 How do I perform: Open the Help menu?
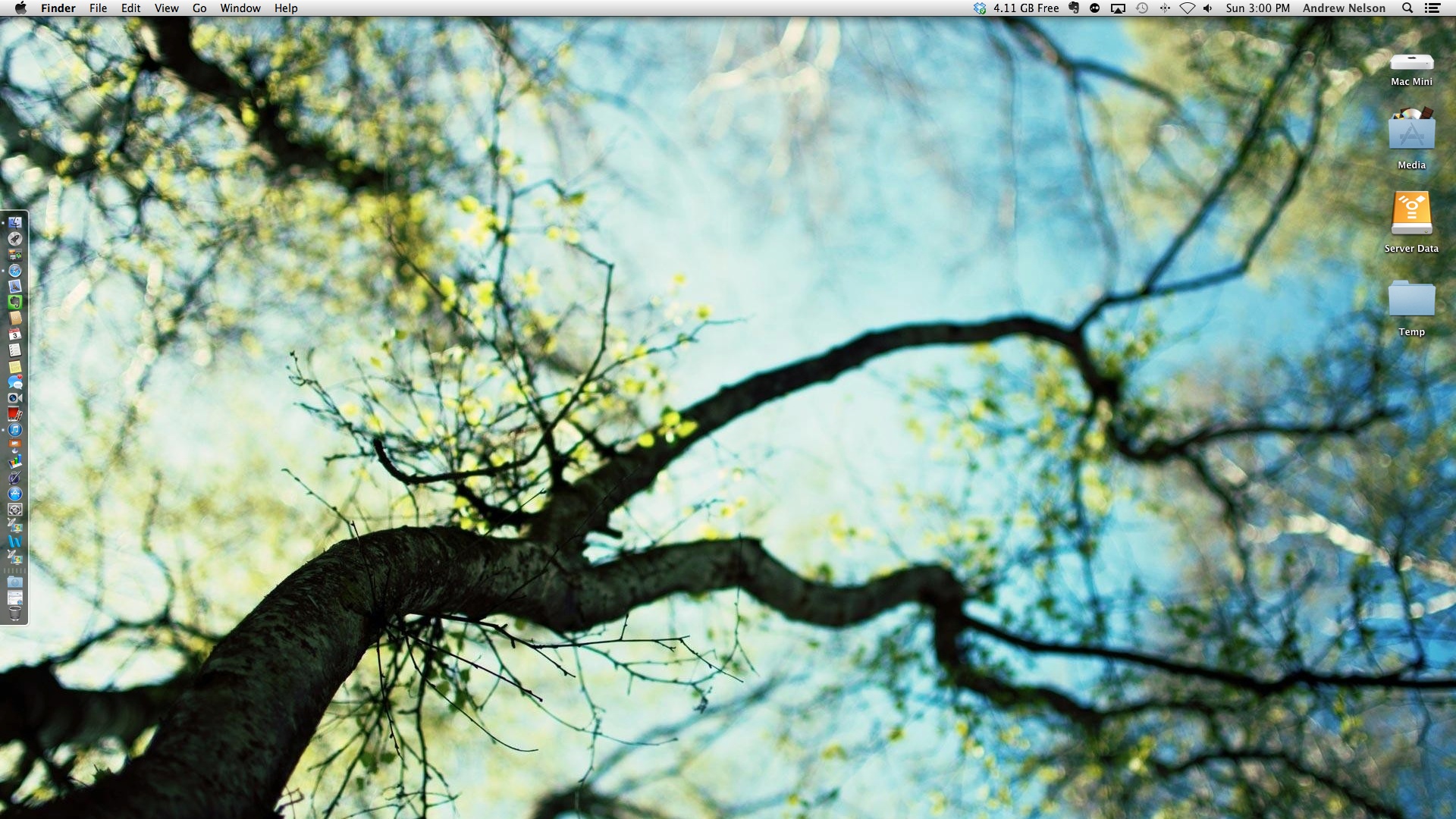pyautogui.click(x=286, y=8)
